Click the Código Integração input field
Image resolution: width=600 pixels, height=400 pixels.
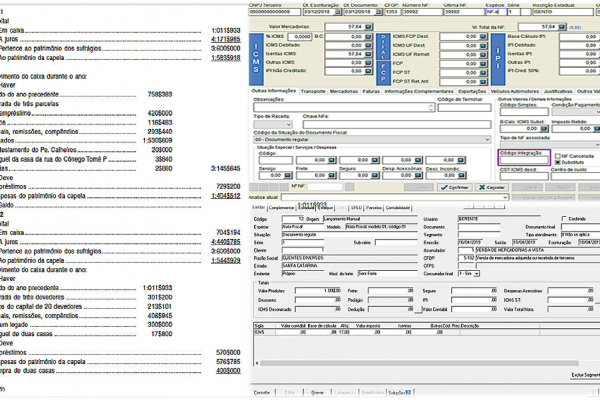[x=522, y=161]
